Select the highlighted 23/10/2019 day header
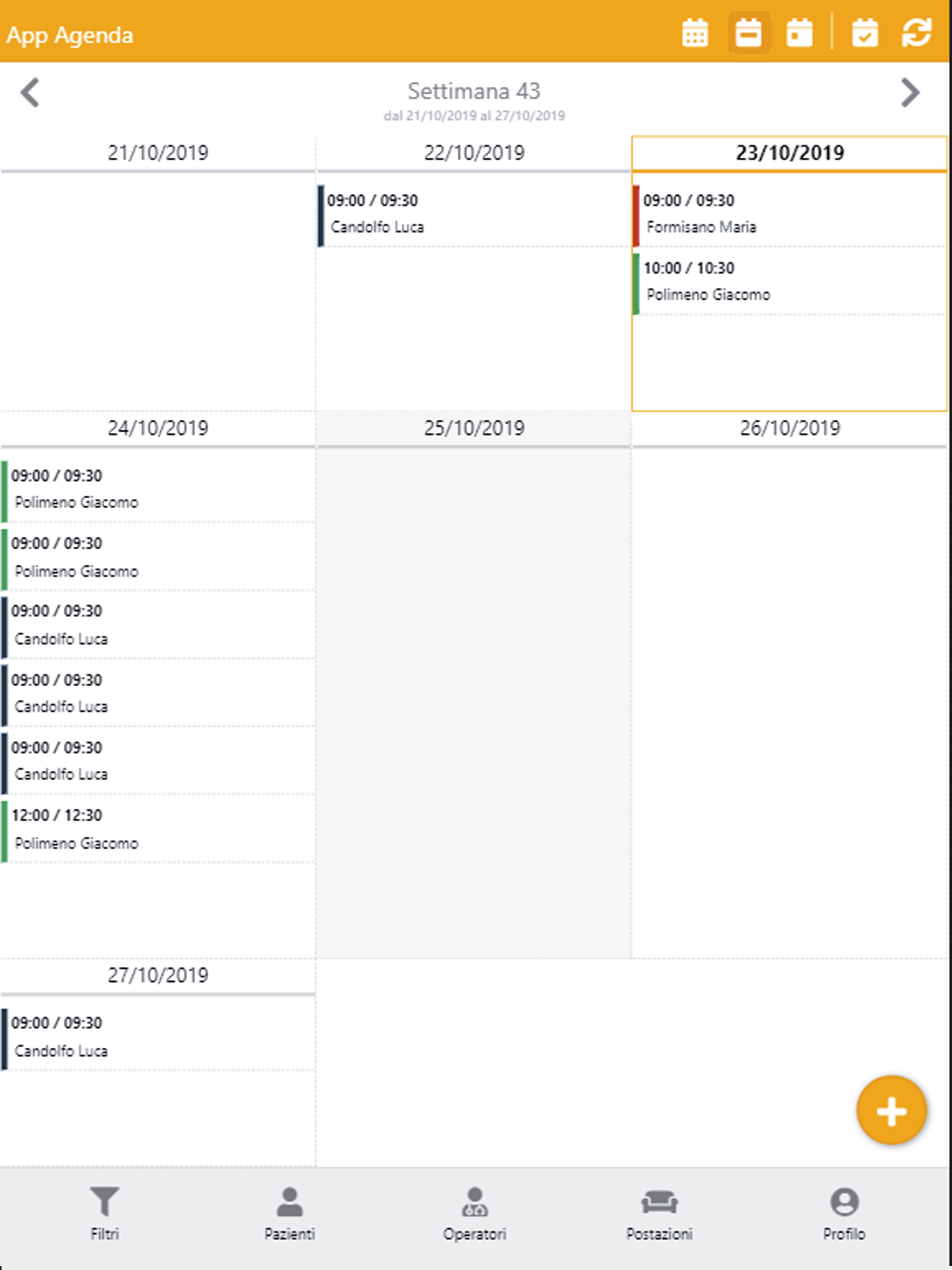952x1270 pixels. tap(789, 153)
